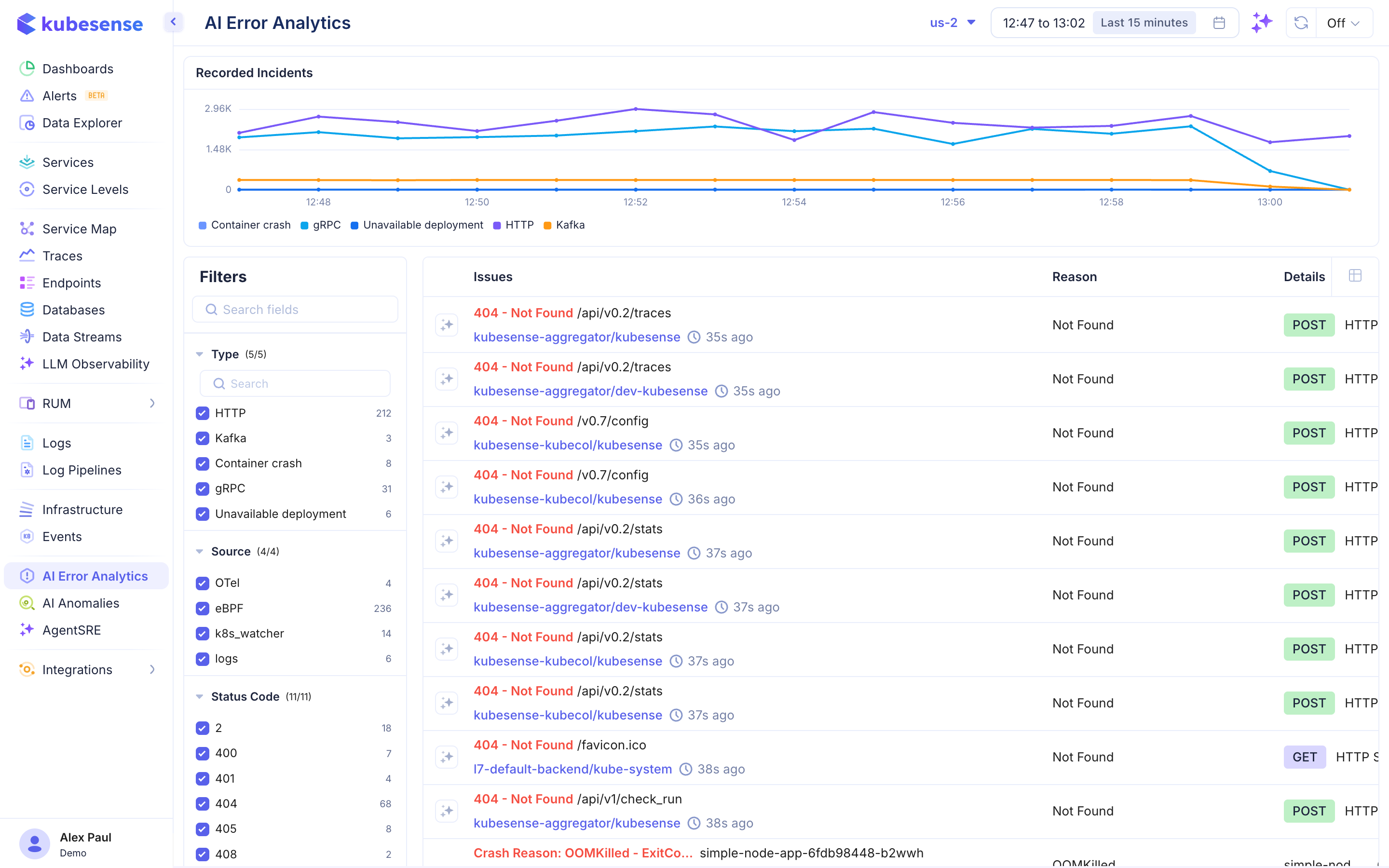1389x868 pixels.
Task: Open the Alerts page from the sidebar
Action: point(59,95)
